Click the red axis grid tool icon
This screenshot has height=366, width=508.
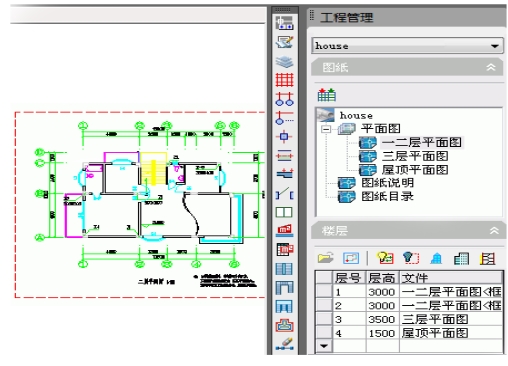pos(284,80)
